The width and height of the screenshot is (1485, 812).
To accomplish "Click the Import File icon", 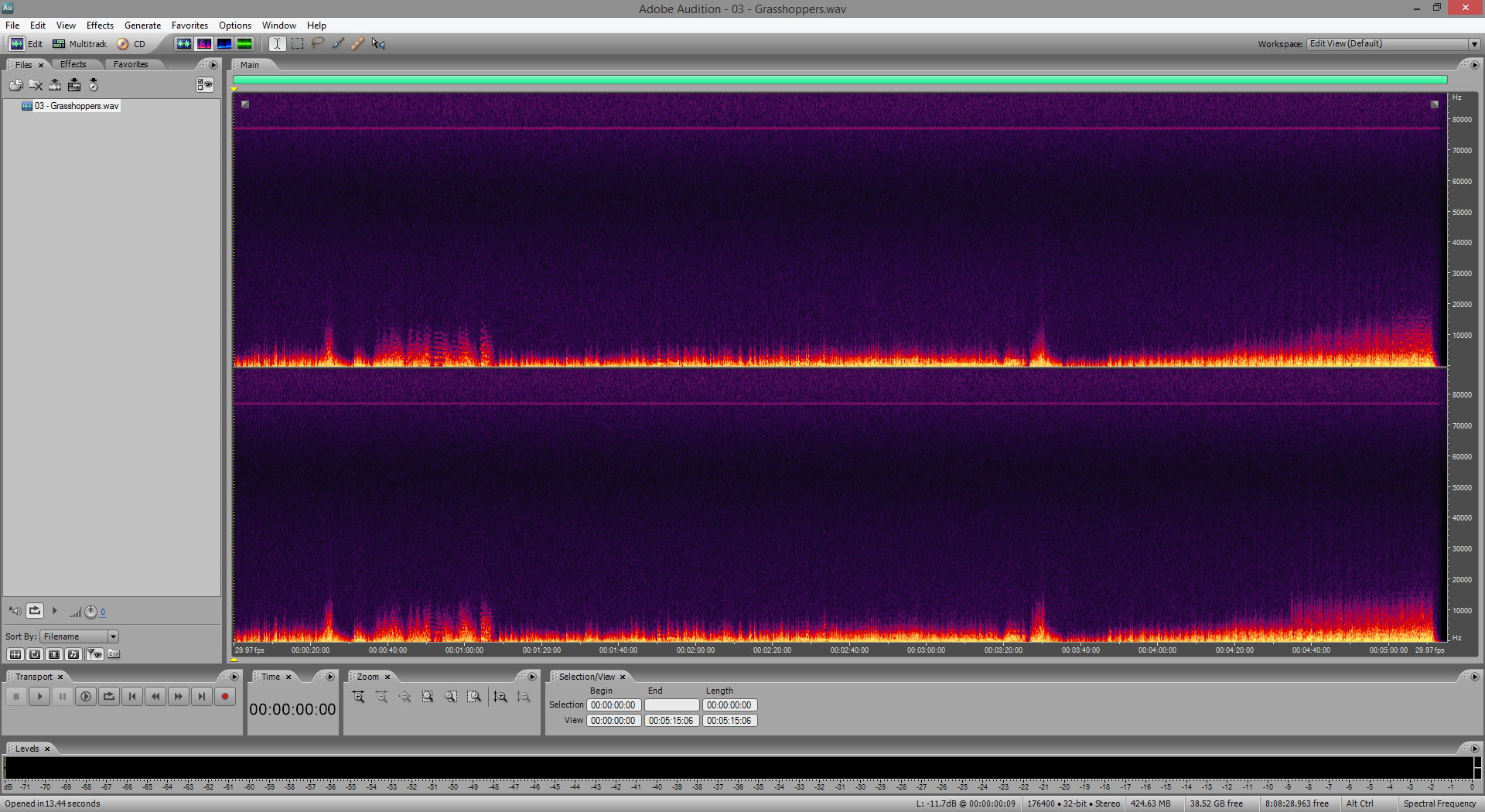I will [x=16, y=85].
